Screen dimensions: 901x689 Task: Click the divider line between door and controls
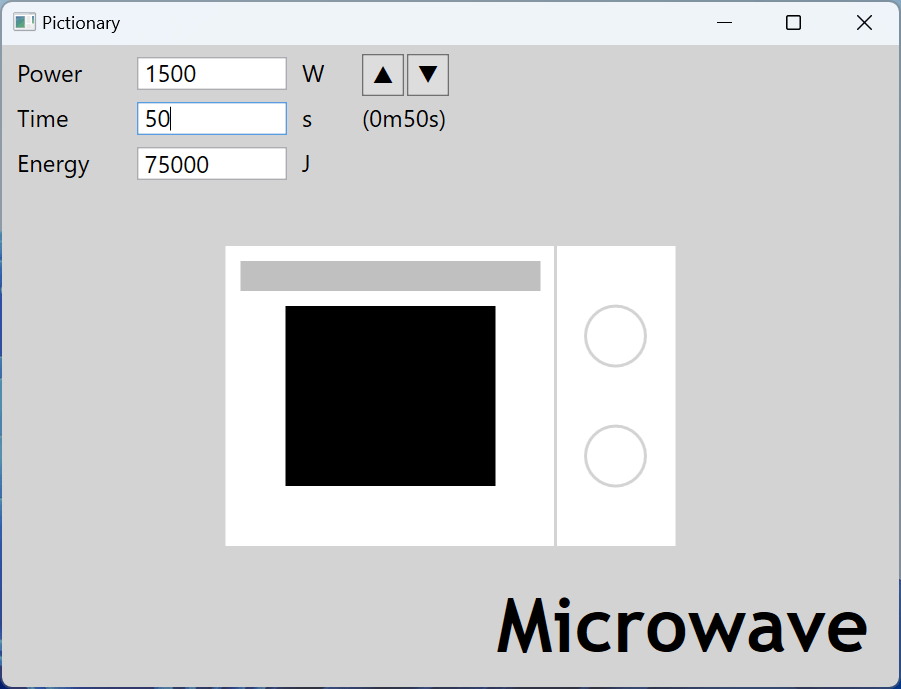[556, 395]
